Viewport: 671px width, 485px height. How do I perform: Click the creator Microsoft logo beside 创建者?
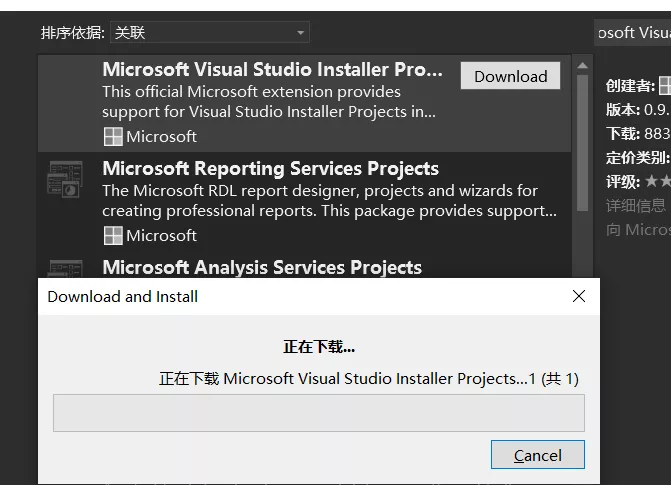(665, 85)
